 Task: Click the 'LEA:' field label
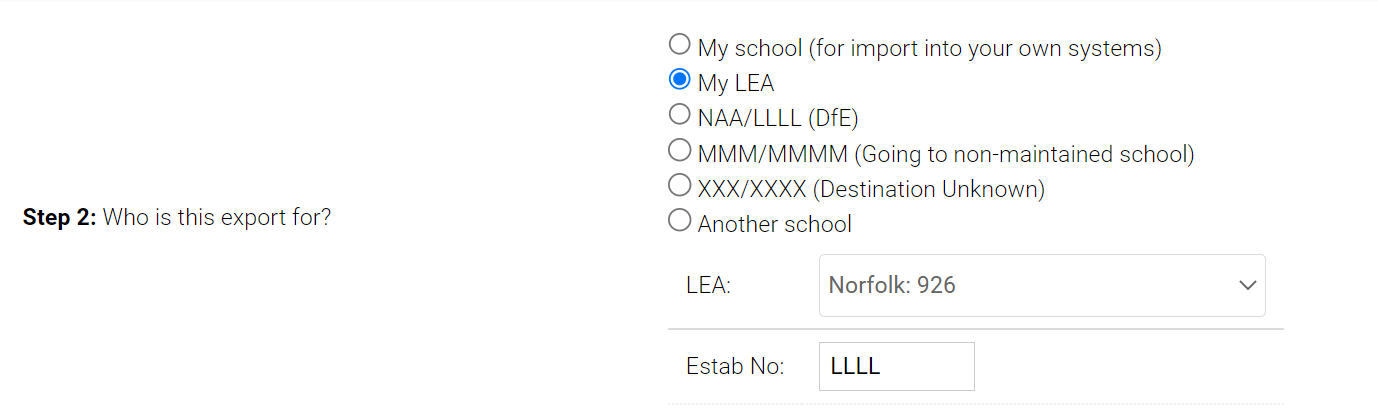point(708,285)
